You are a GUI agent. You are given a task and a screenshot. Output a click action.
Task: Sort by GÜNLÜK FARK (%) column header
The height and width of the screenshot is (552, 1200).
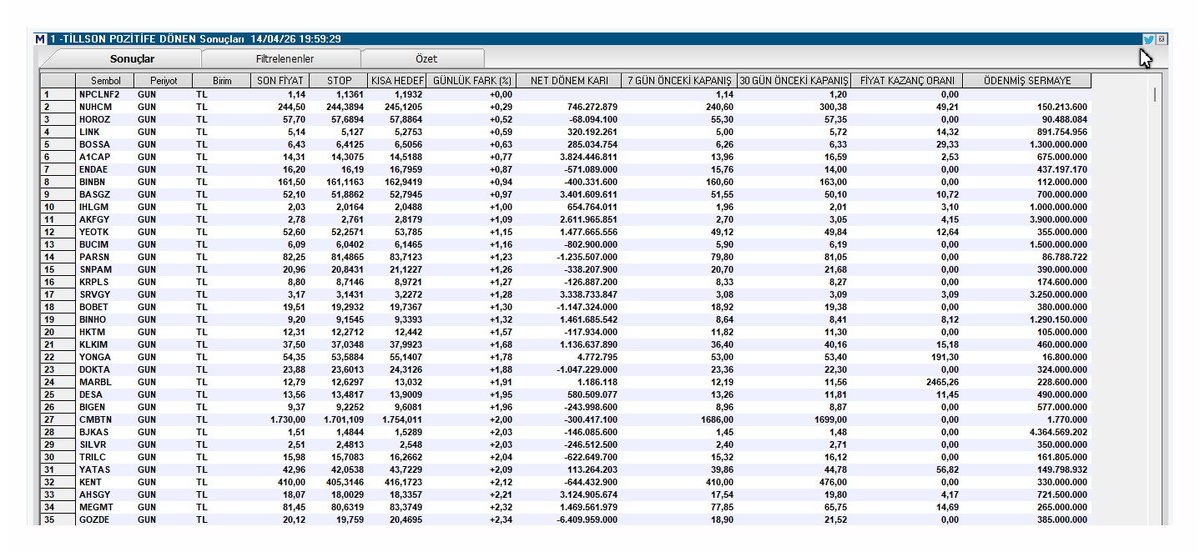tap(472, 80)
